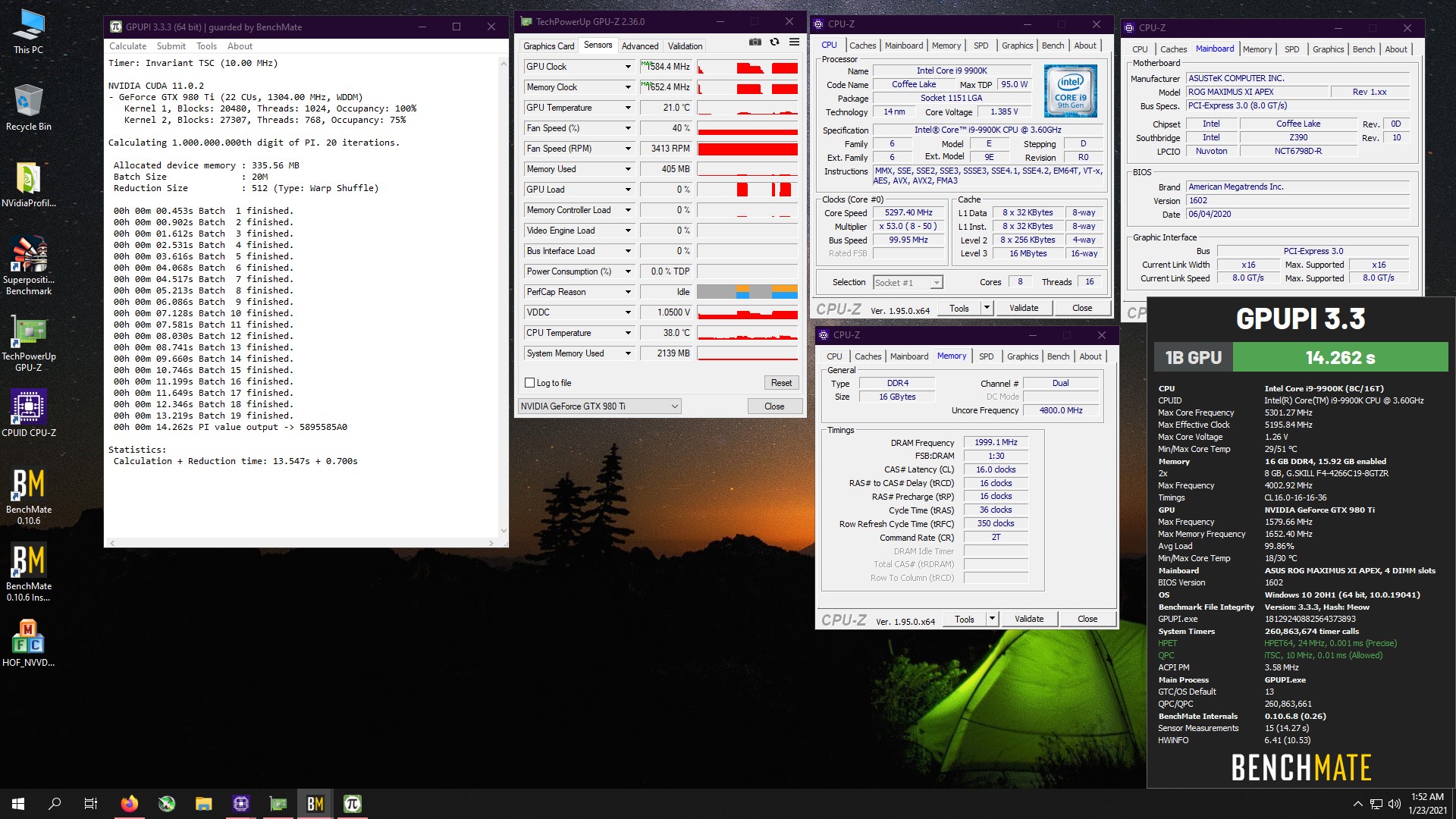Click the Fan Speed (RPM) history graph

point(747,149)
